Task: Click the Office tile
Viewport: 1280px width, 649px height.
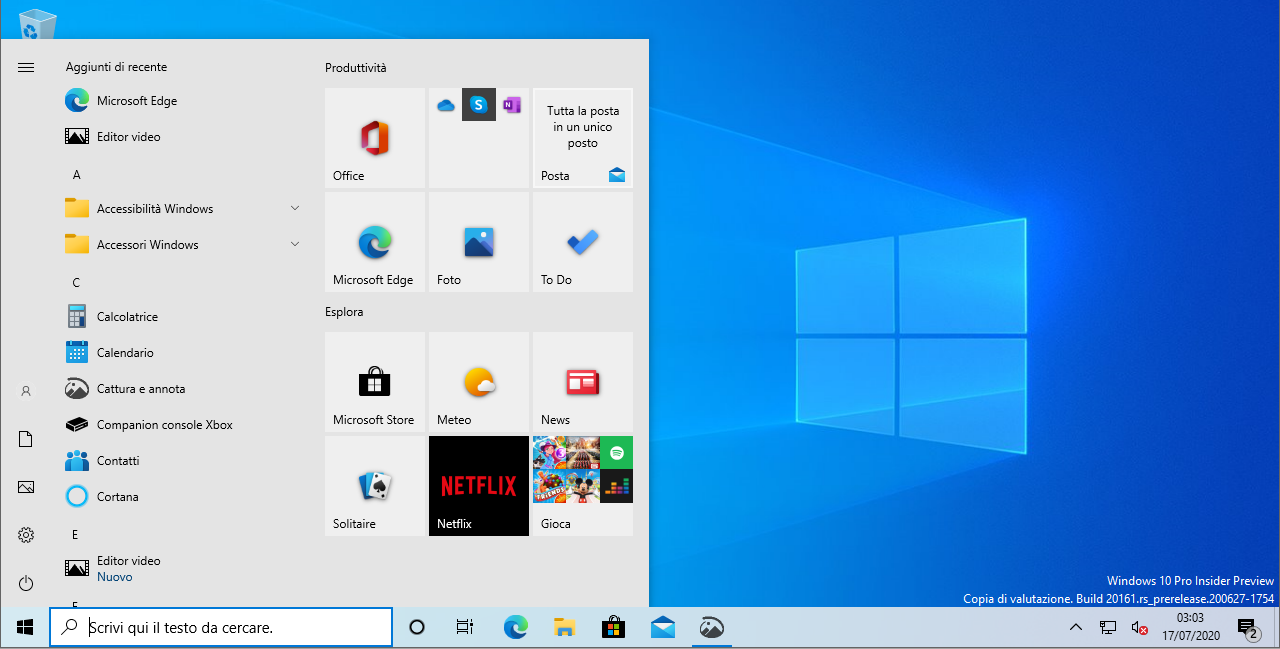Action: (375, 138)
